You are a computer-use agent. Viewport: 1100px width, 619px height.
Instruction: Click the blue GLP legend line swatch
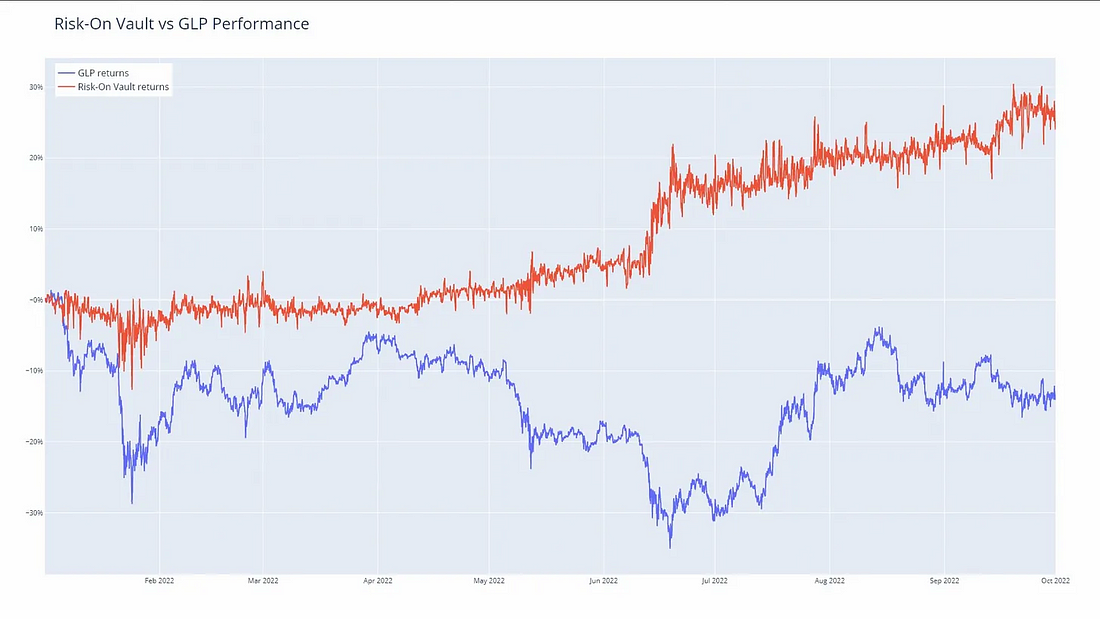point(67,73)
